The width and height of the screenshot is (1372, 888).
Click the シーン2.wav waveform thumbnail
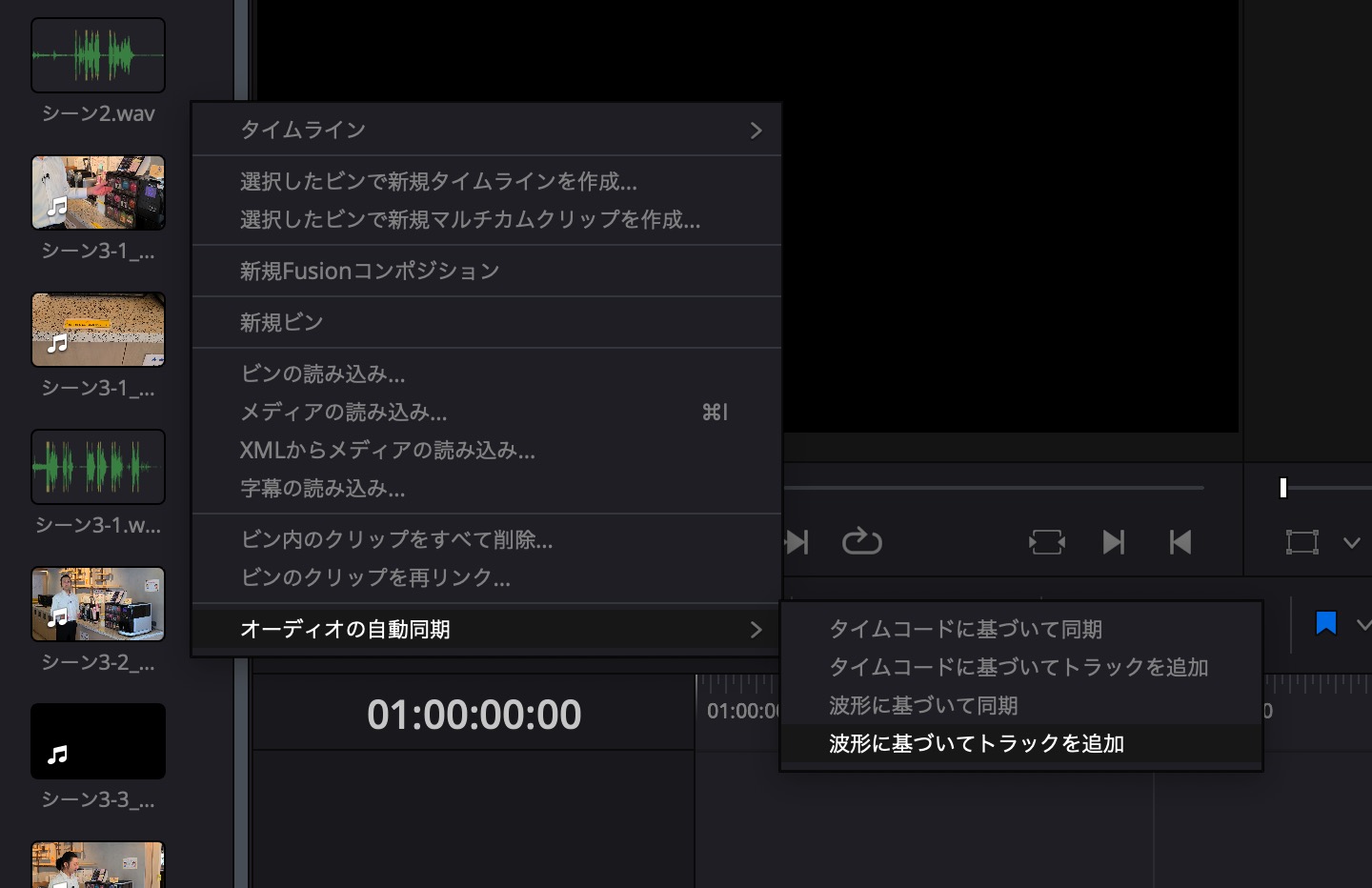click(x=98, y=54)
